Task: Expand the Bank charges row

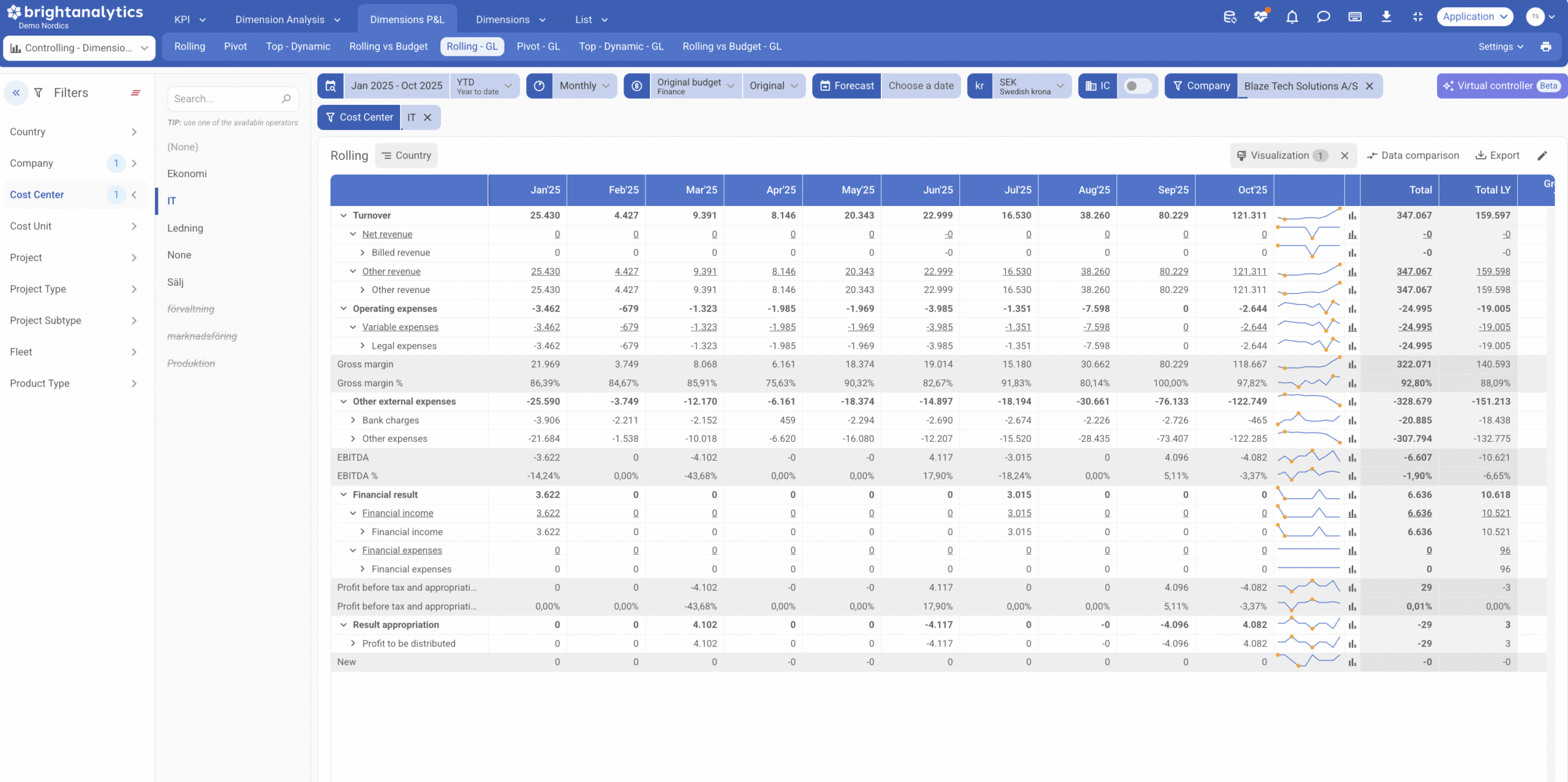Action: tap(353, 420)
